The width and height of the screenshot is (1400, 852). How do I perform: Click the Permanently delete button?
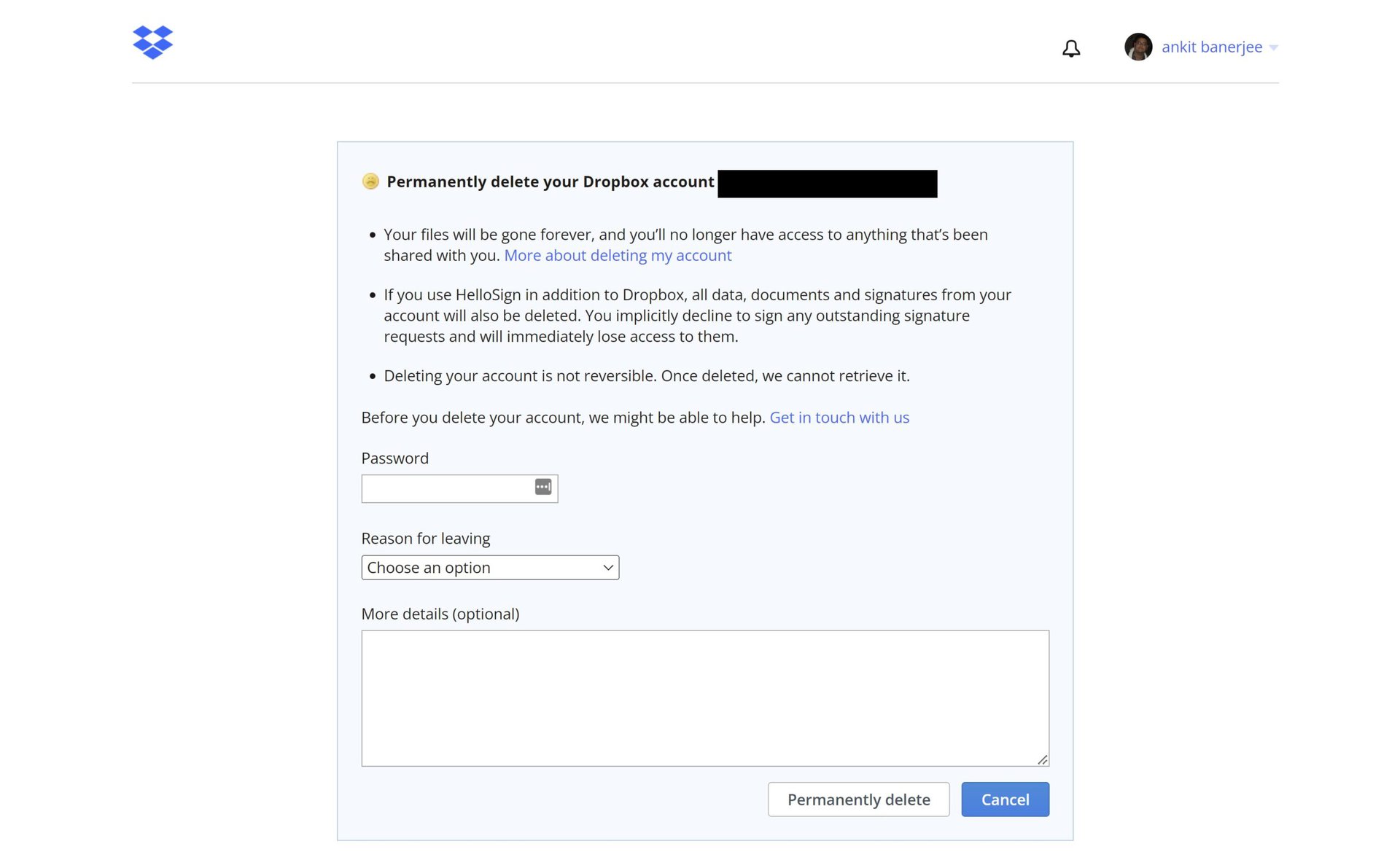pos(858,799)
